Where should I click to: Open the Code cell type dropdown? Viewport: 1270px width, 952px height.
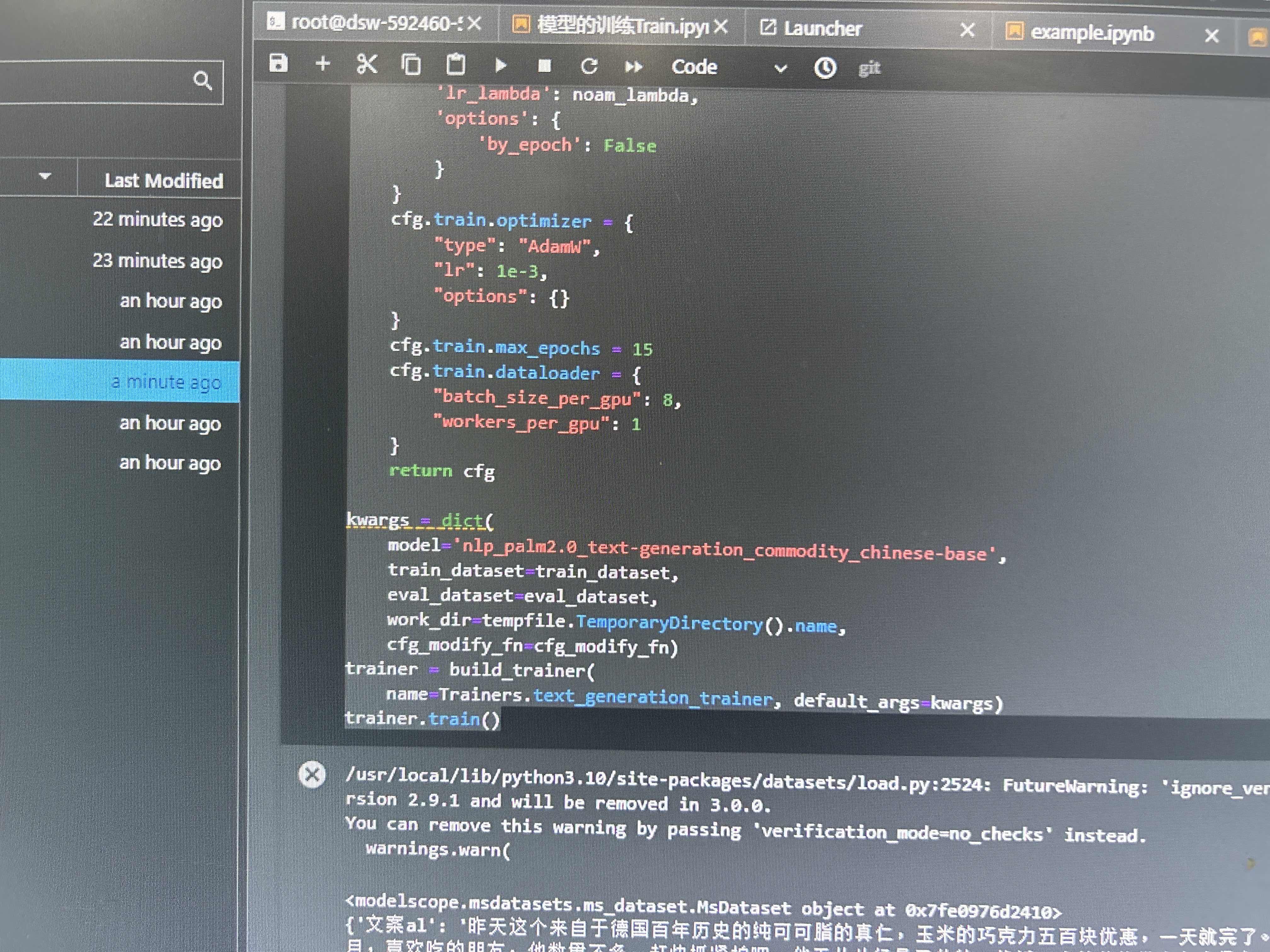pos(729,68)
